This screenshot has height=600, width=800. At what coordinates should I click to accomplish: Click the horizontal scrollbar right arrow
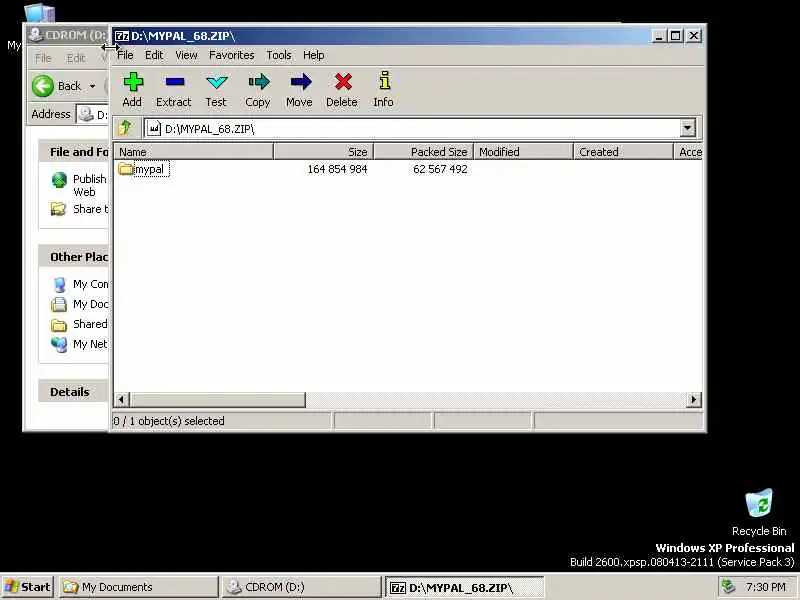click(694, 399)
